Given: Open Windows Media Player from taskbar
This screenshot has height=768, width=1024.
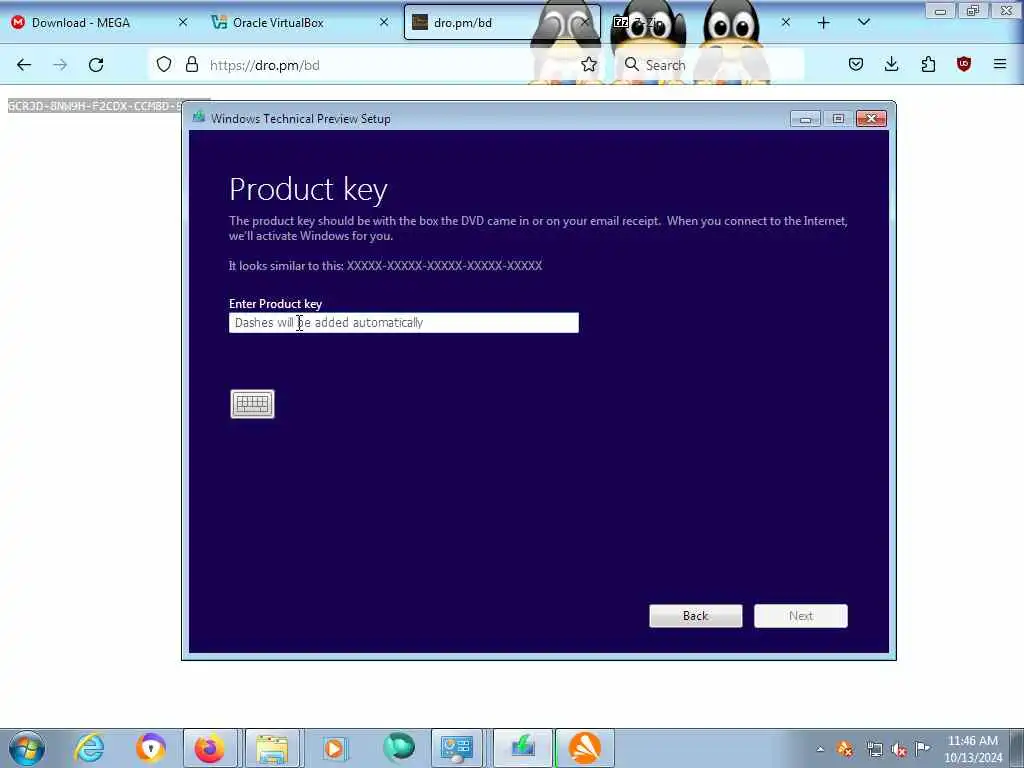Looking at the screenshot, I should coord(334,748).
